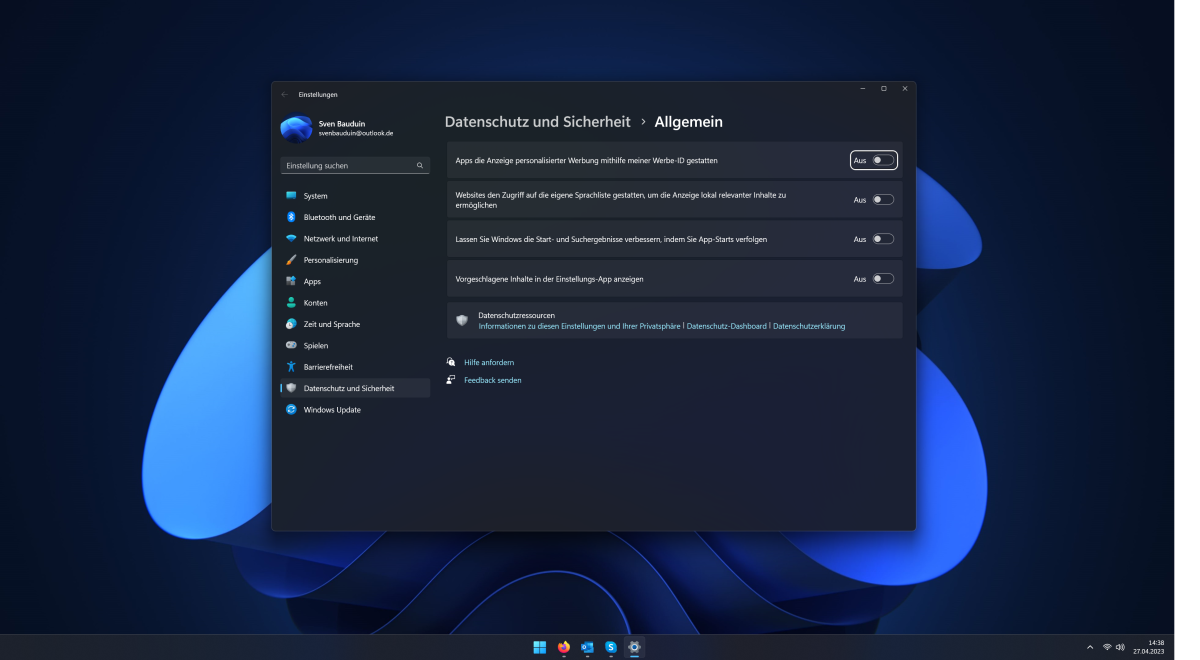Viewport: 1200px width, 660px height.
Task: Click the Allgemein page title
Action: (688, 122)
